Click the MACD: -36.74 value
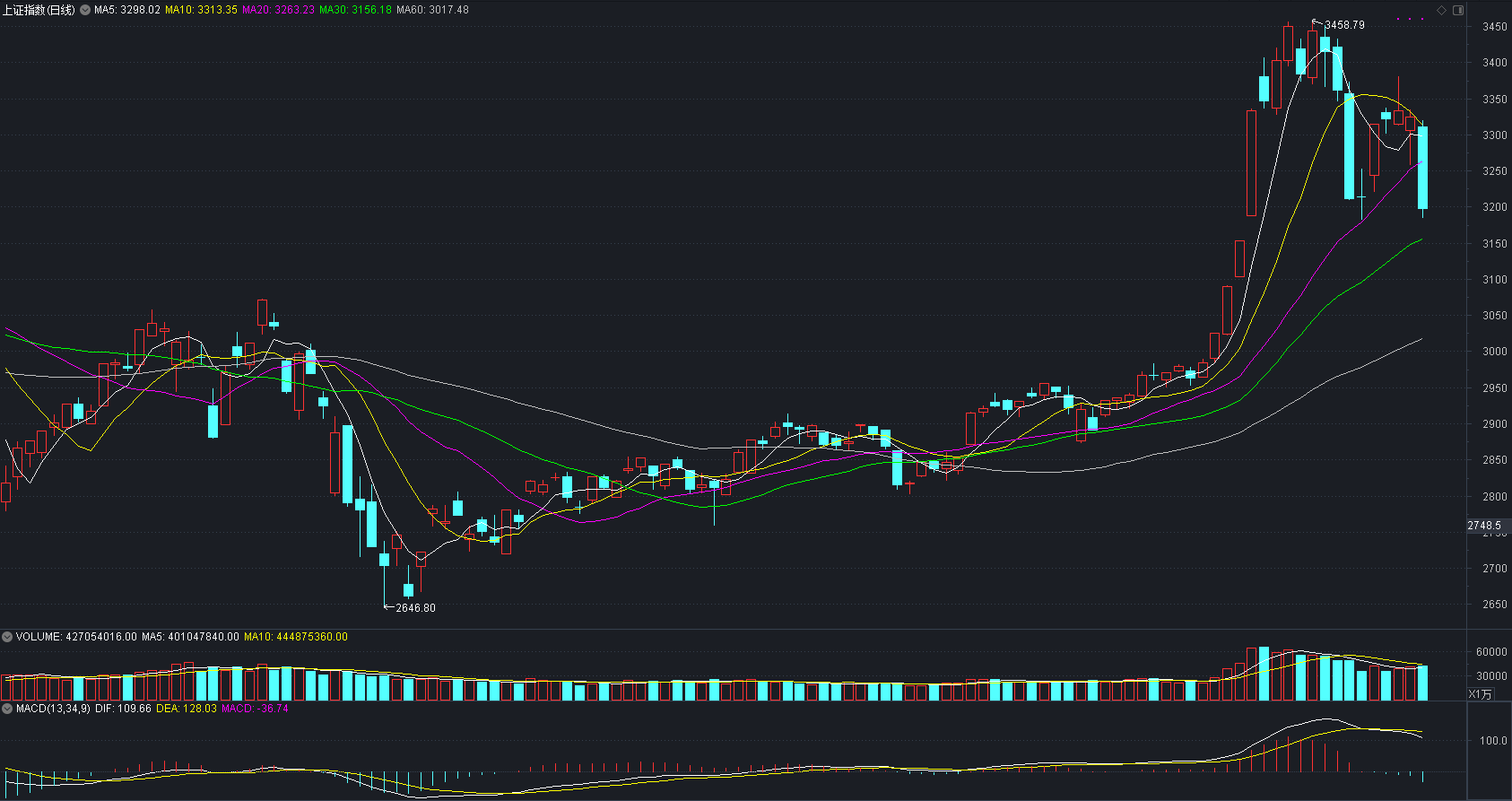 [x=255, y=709]
